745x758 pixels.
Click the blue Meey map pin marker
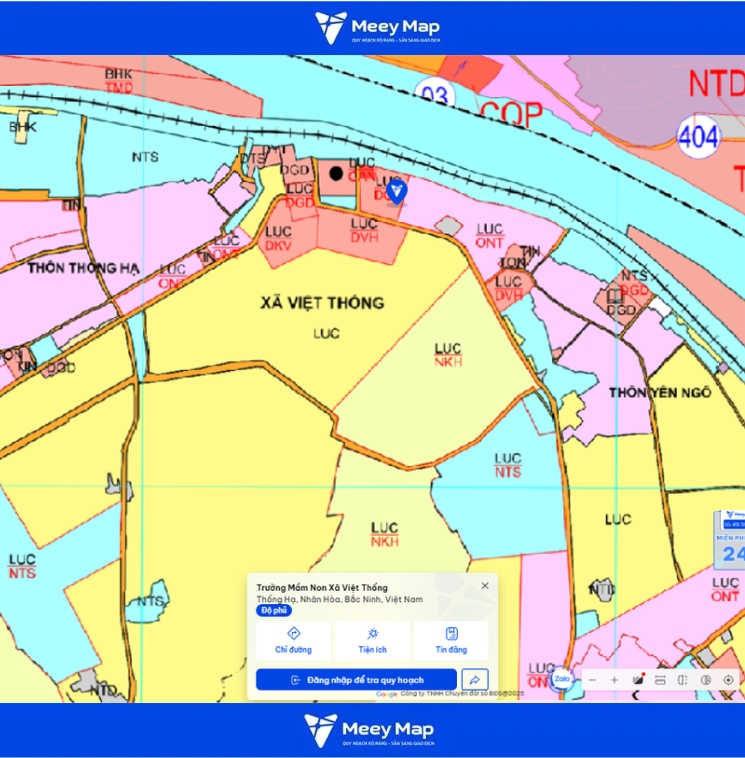tap(396, 191)
